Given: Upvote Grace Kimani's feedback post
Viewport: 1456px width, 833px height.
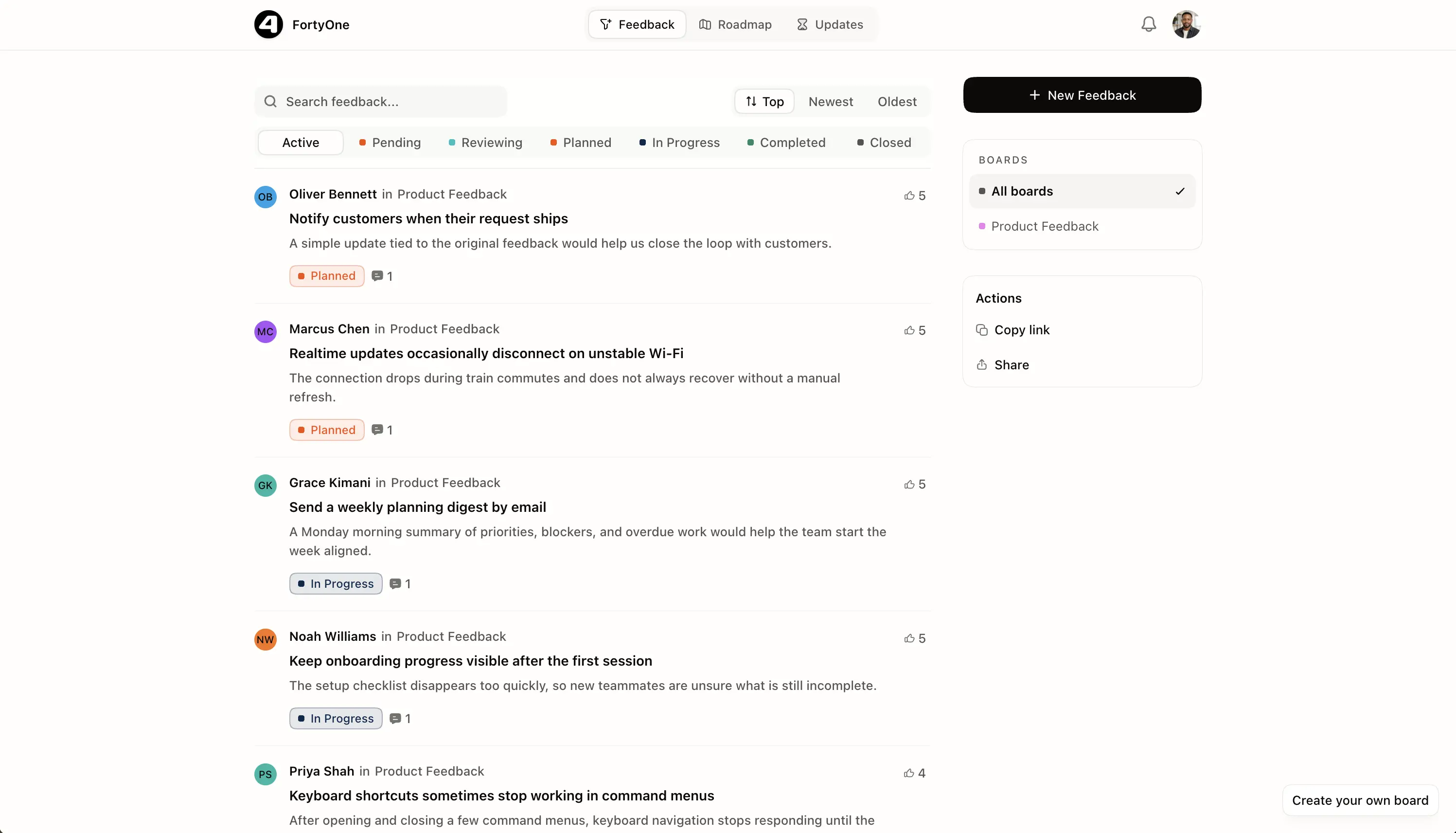Looking at the screenshot, I should [915, 485].
